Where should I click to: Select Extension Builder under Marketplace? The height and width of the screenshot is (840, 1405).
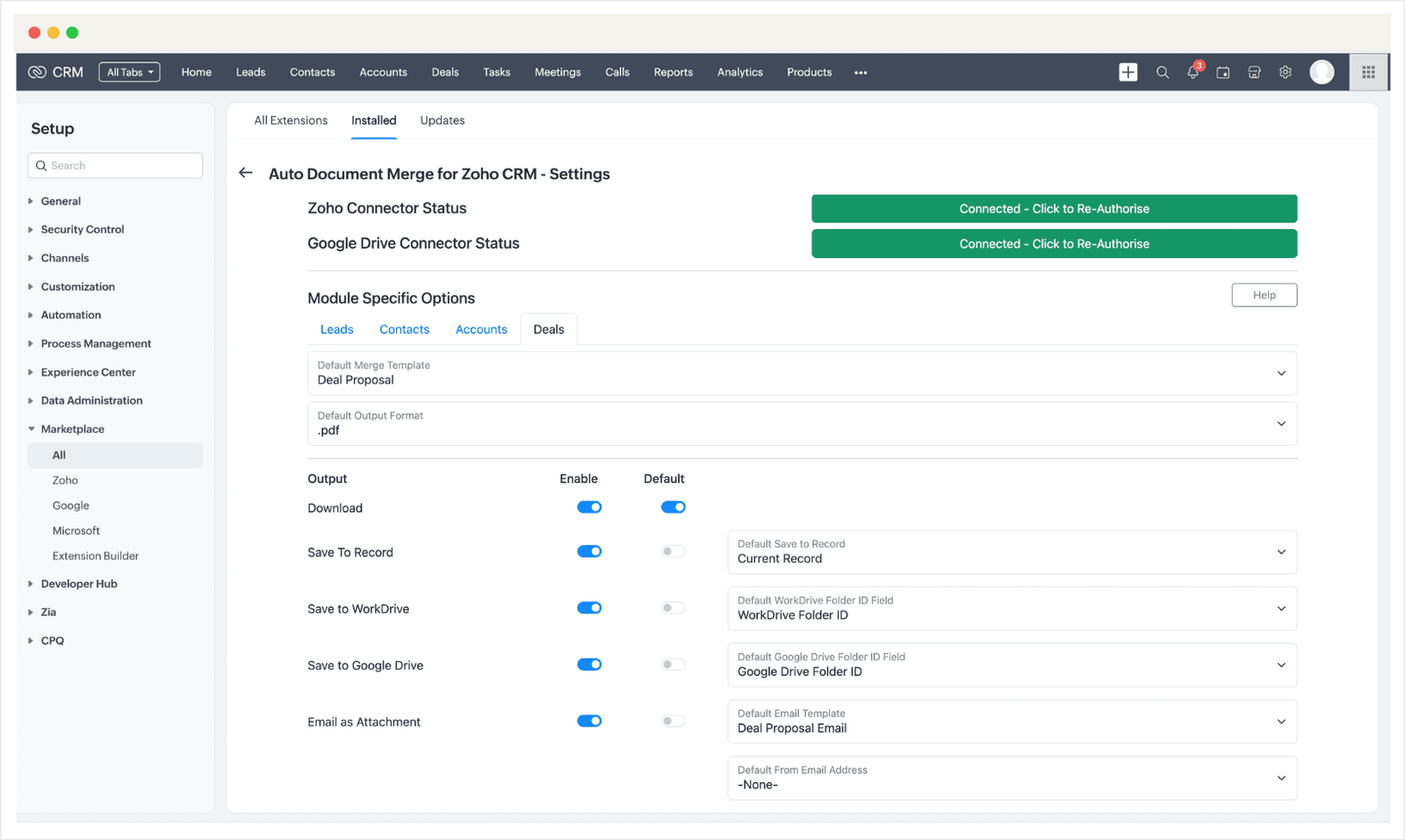96,556
